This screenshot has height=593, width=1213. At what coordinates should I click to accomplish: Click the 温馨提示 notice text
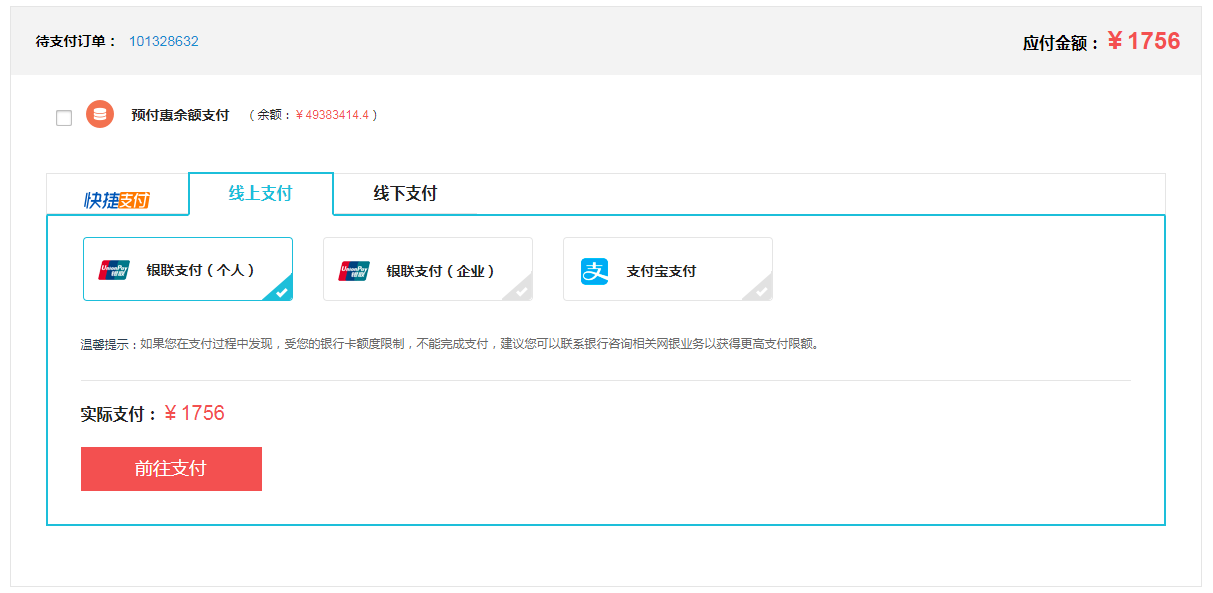coord(450,344)
